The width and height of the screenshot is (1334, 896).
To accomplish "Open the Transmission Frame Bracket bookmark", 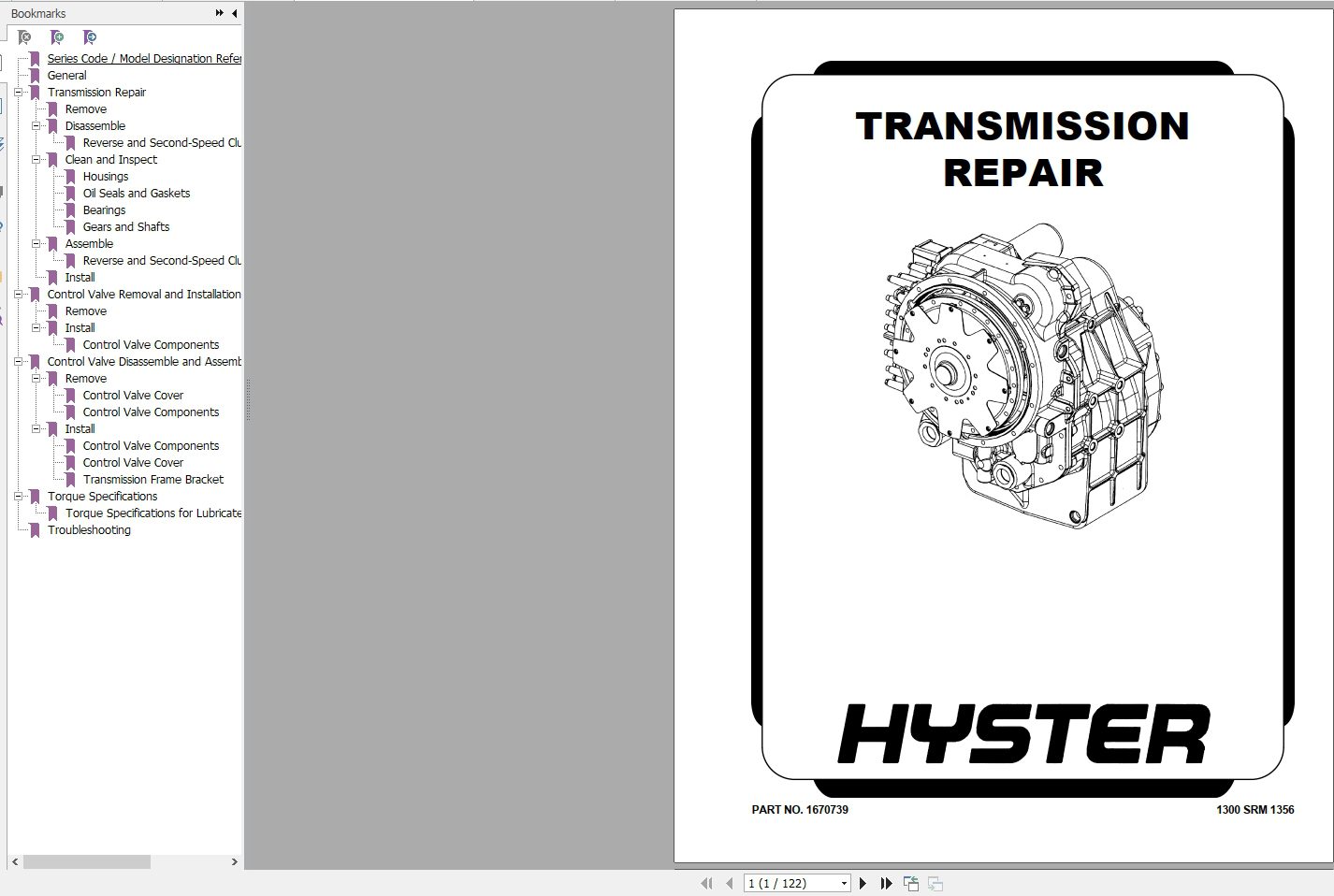I will click(x=152, y=480).
